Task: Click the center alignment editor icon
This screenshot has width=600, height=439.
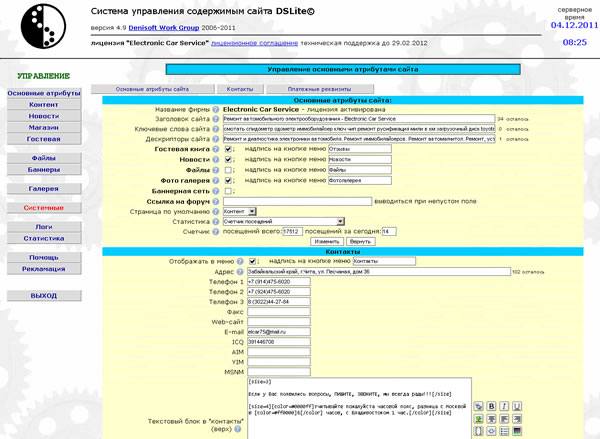Action: 491,419
